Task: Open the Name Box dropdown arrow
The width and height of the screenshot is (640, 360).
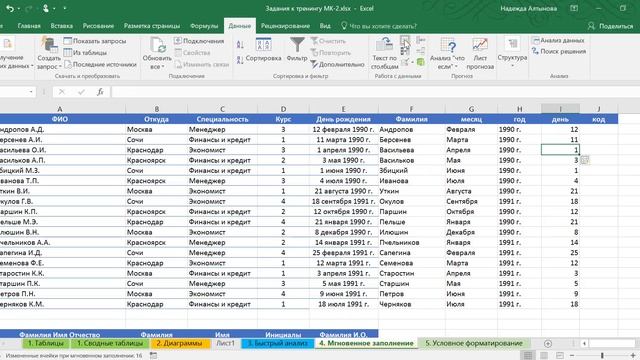Action: [x=31, y=92]
